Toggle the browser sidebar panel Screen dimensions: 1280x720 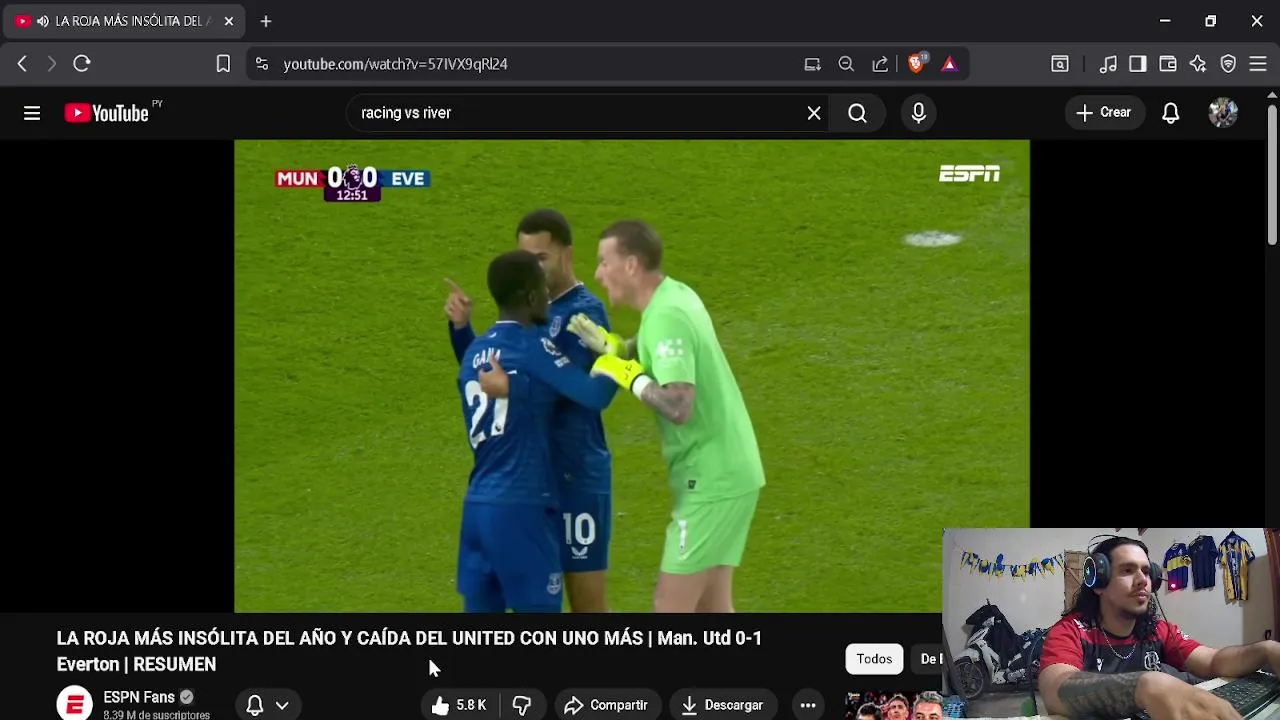(1138, 64)
